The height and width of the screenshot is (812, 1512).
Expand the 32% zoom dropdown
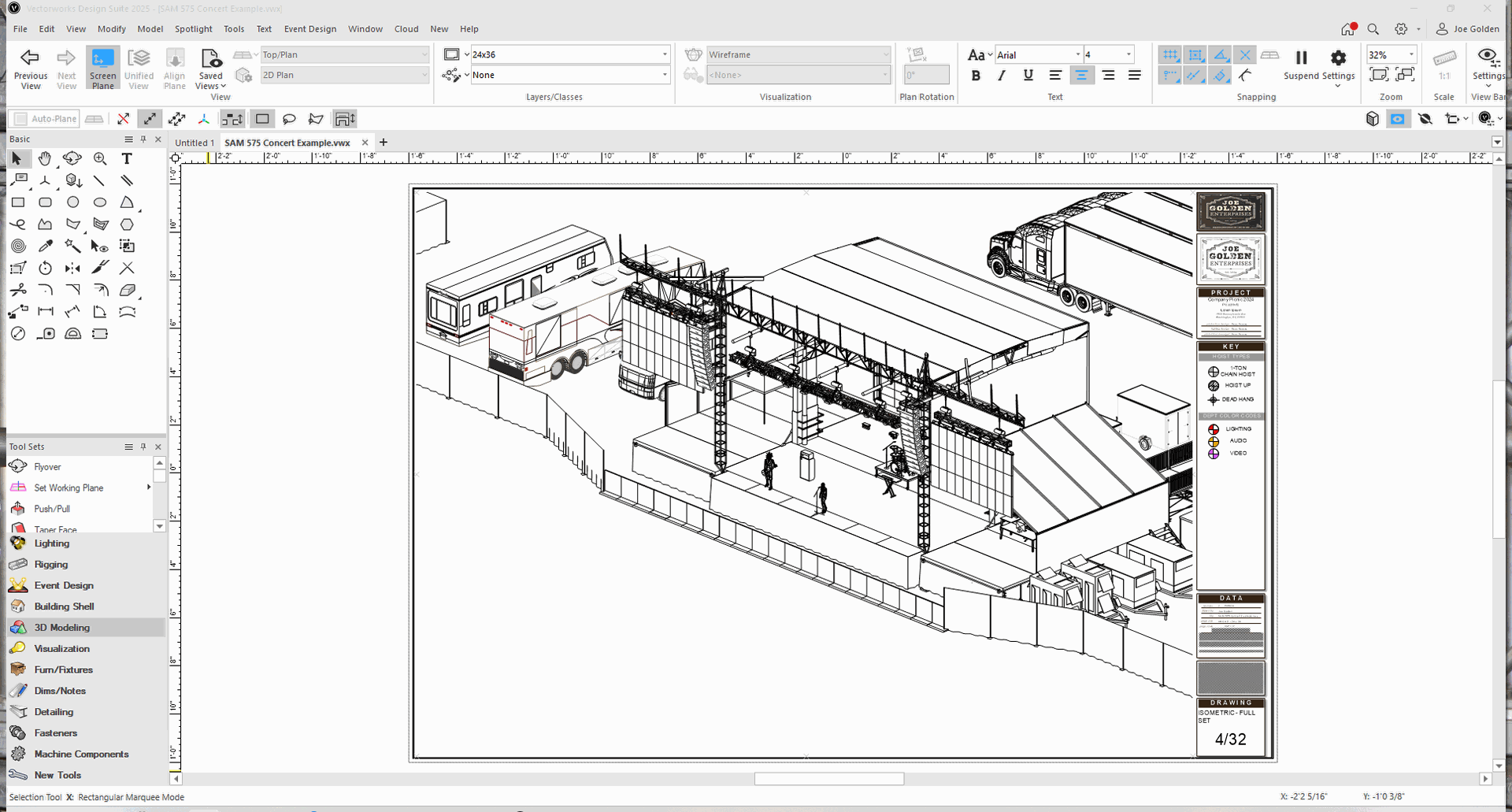1410,54
